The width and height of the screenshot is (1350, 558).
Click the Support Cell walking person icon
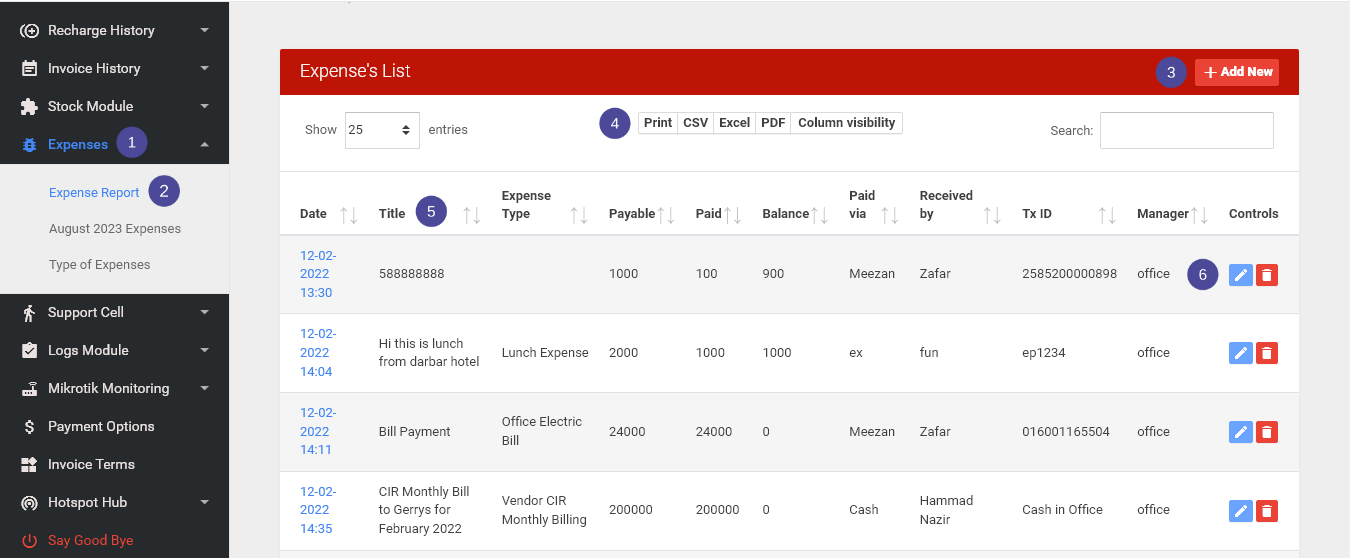tap(29, 313)
